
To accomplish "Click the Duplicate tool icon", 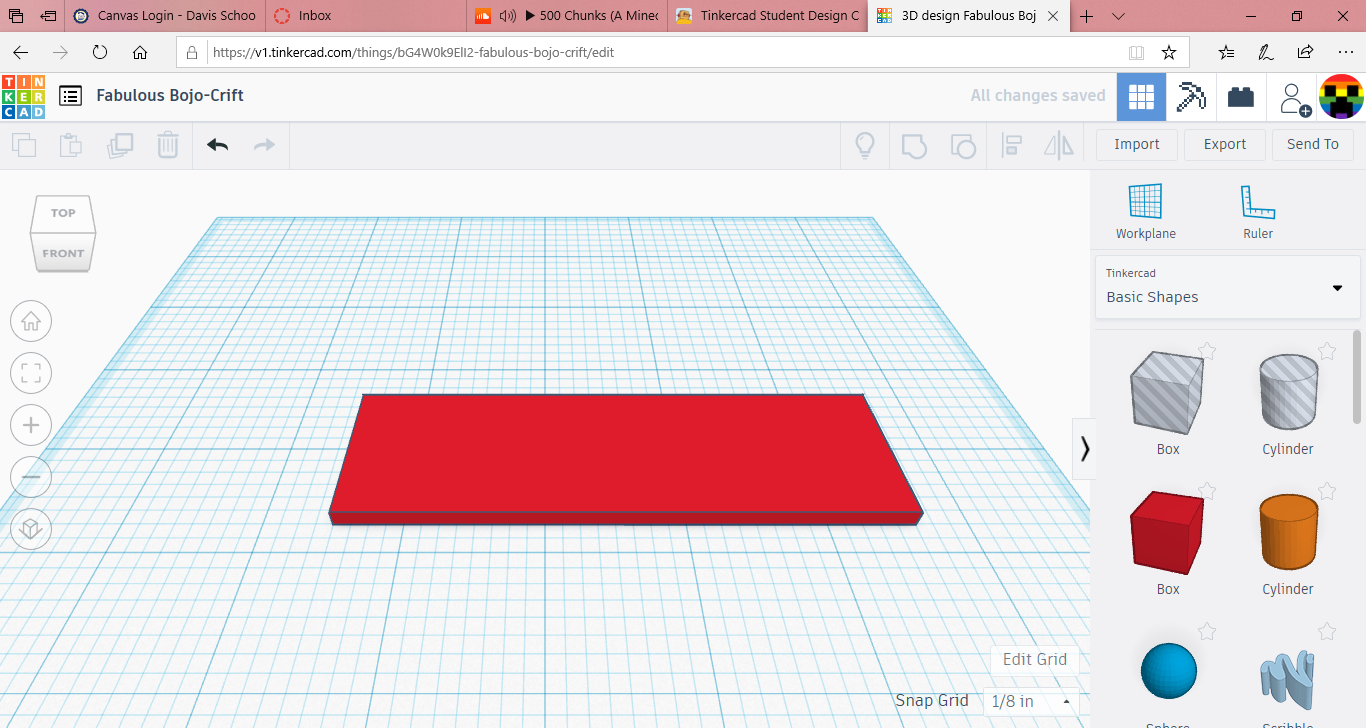I will click(120, 145).
